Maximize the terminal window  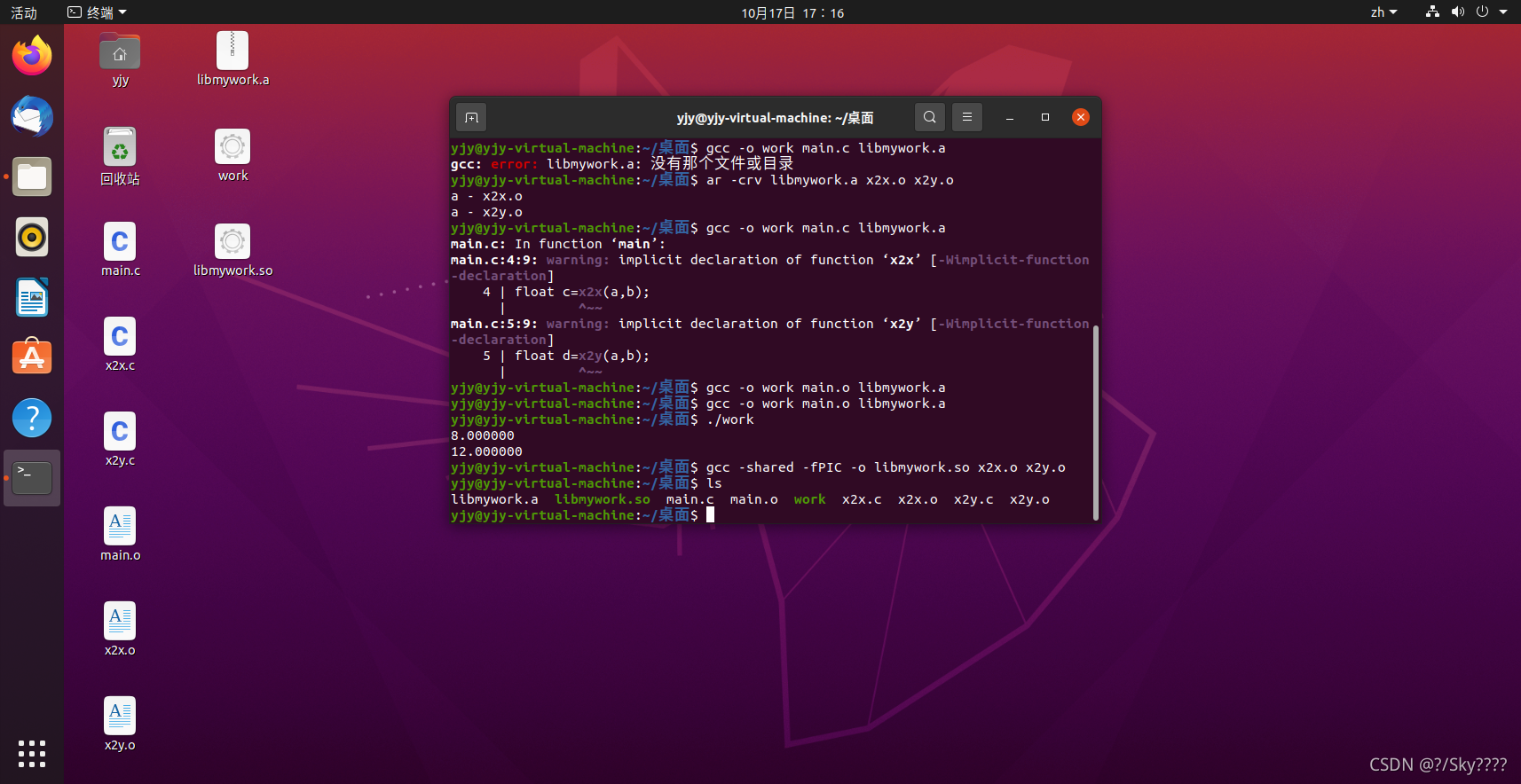point(1045,117)
